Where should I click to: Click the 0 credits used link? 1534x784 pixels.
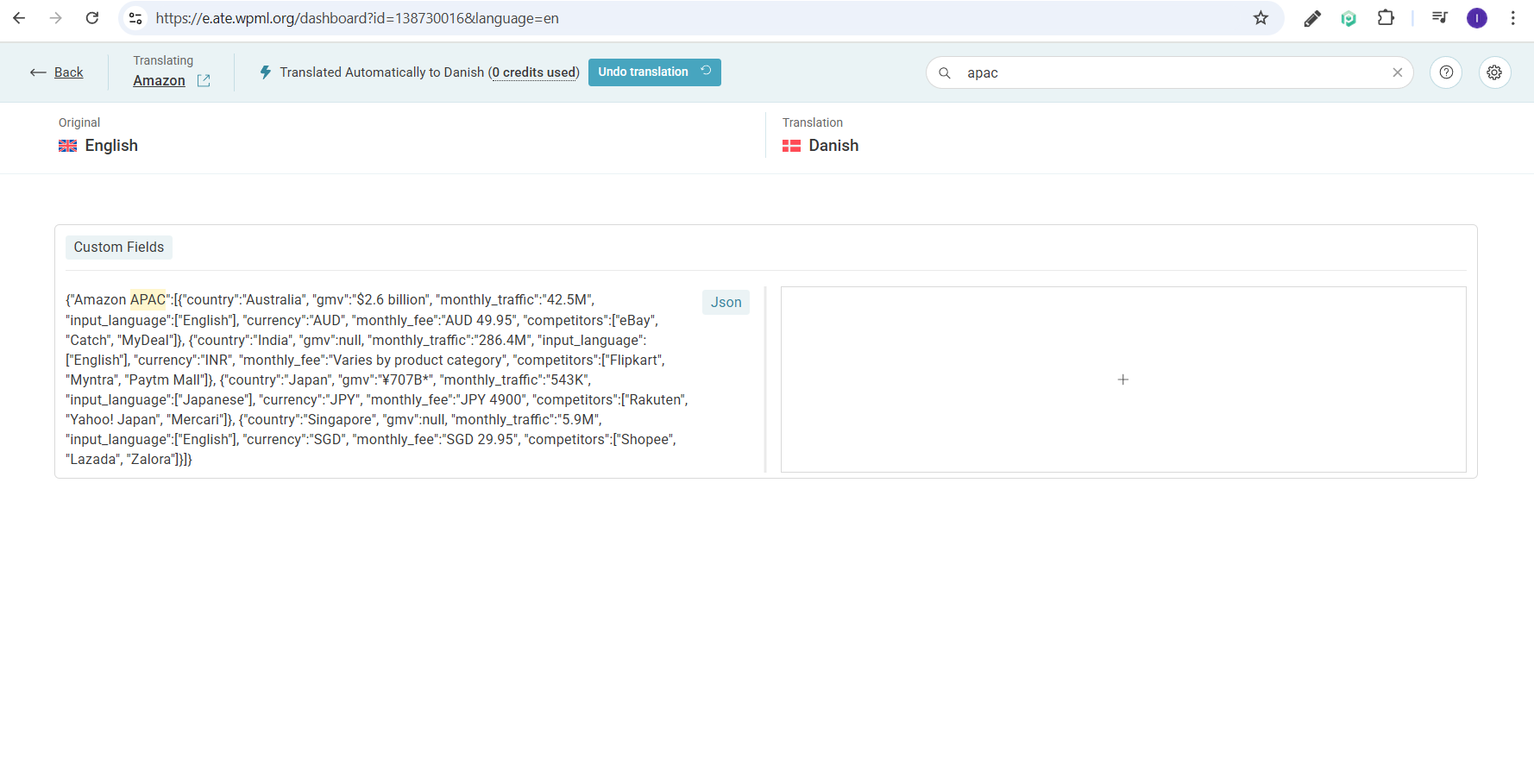[x=533, y=72]
